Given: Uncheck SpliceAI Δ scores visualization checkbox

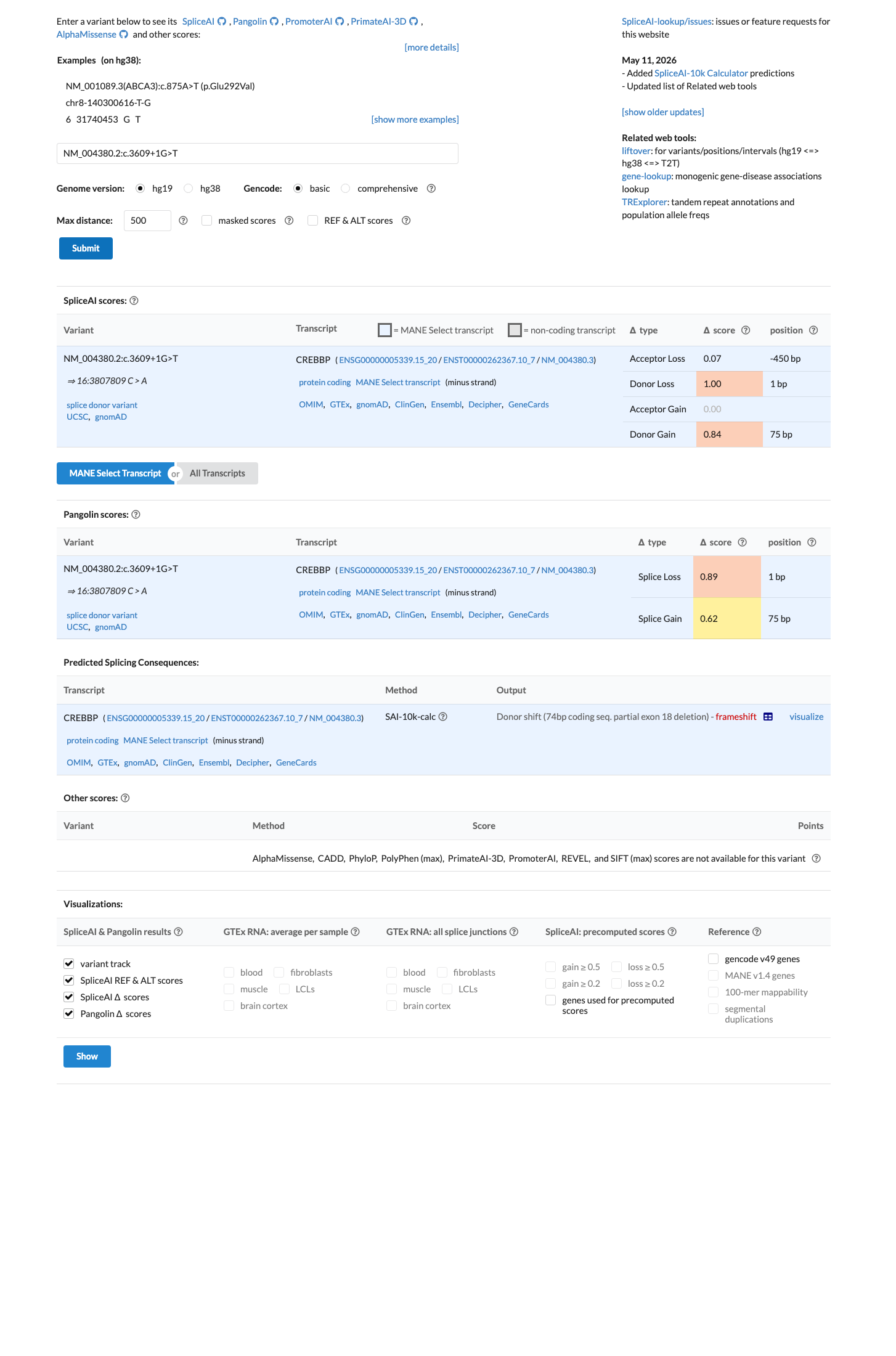Looking at the screenshot, I should (69, 997).
